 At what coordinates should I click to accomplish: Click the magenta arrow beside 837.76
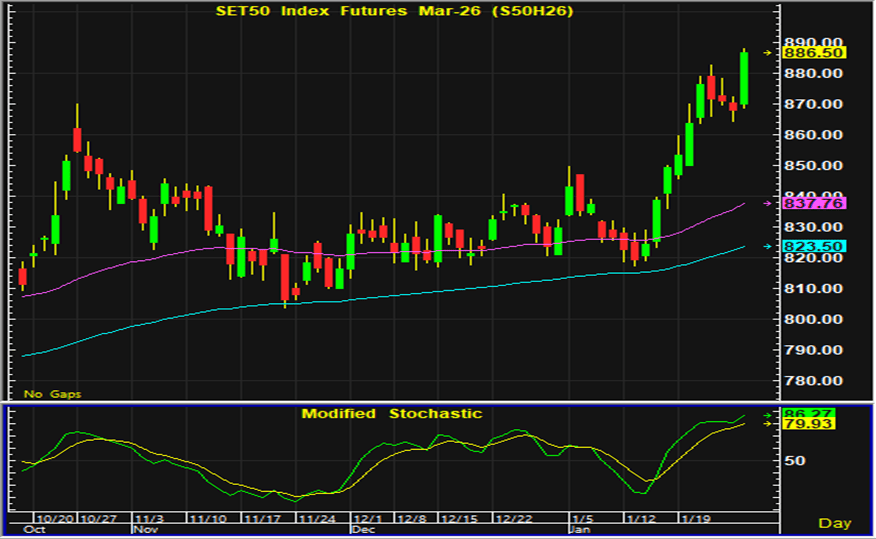(x=767, y=203)
